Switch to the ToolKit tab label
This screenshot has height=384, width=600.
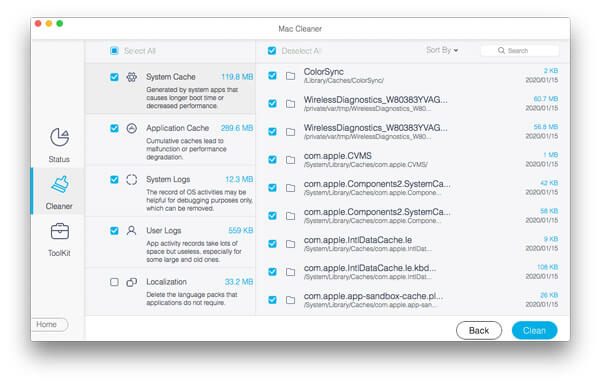coord(59,253)
